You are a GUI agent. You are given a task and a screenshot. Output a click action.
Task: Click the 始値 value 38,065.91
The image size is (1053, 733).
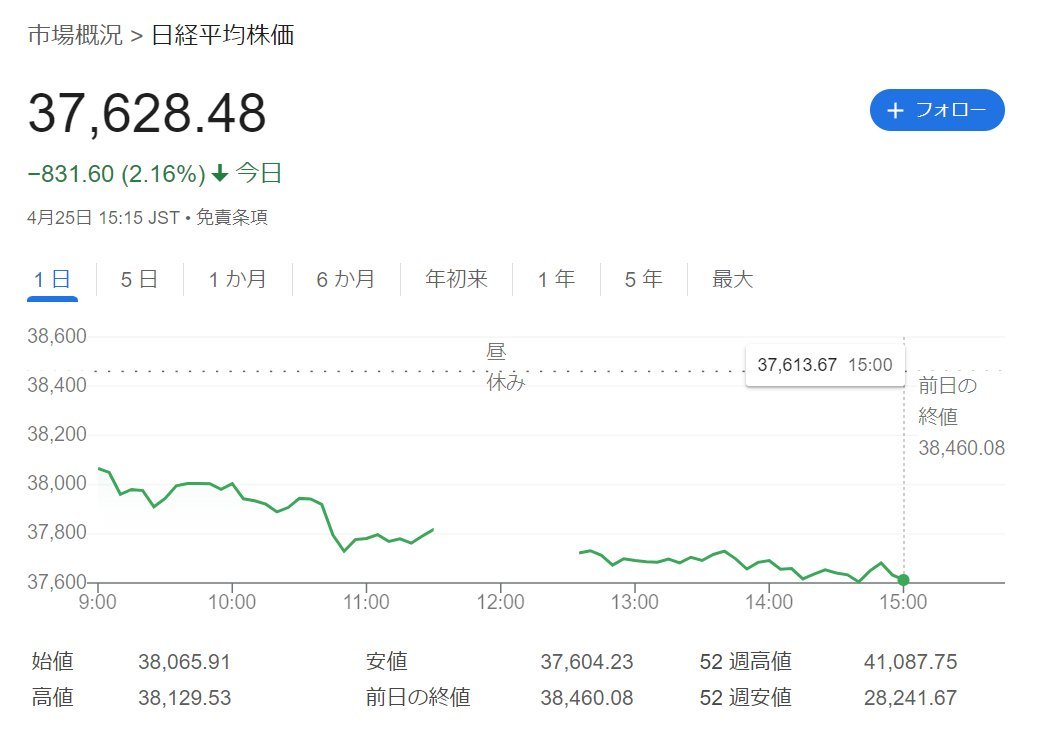tap(185, 662)
